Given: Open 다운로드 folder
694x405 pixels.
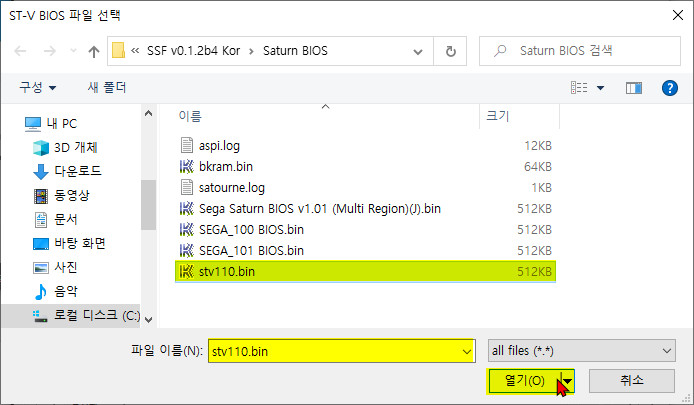Looking at the screenshot, I should pyautogui.click(x=67, y=171).
